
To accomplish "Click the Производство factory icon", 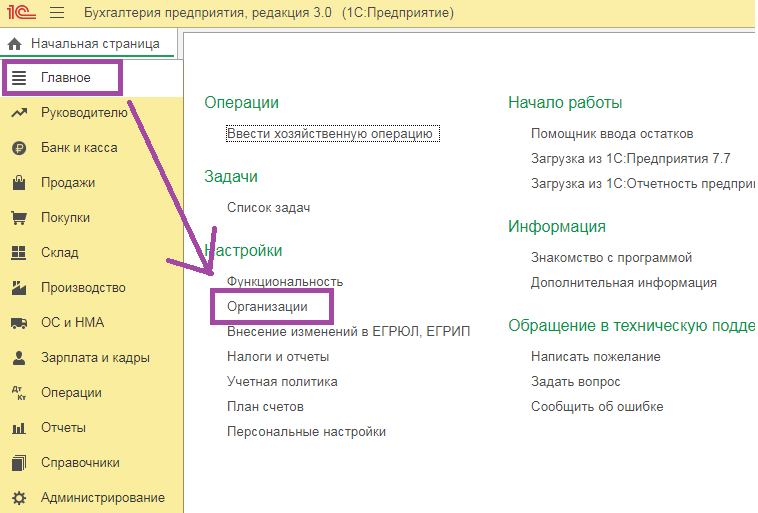I will click(x=19, y=288).
